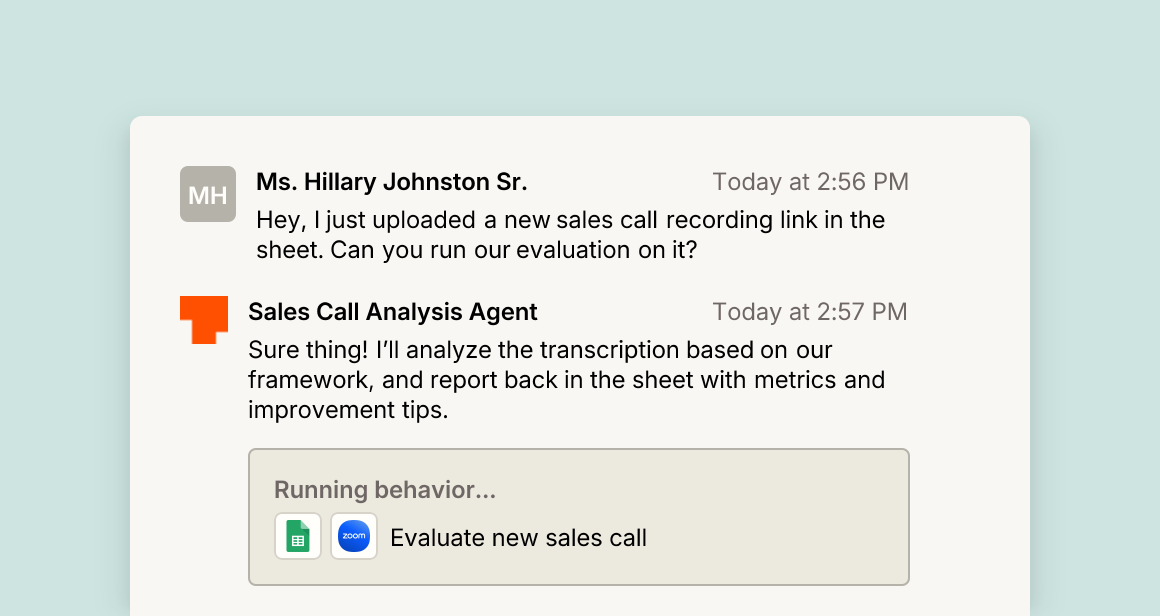Click the Today at 2:57 PM timestamp
1160x616 pixels.
tap(809, 312)
